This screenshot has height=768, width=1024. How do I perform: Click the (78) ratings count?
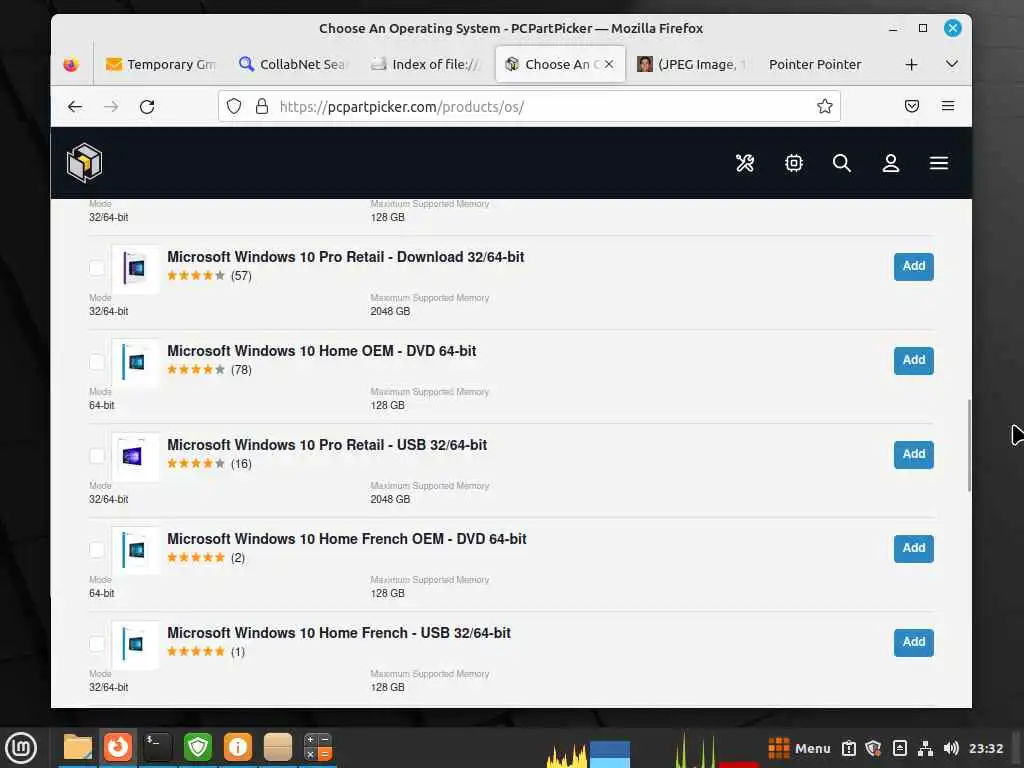tap(241, 370)
